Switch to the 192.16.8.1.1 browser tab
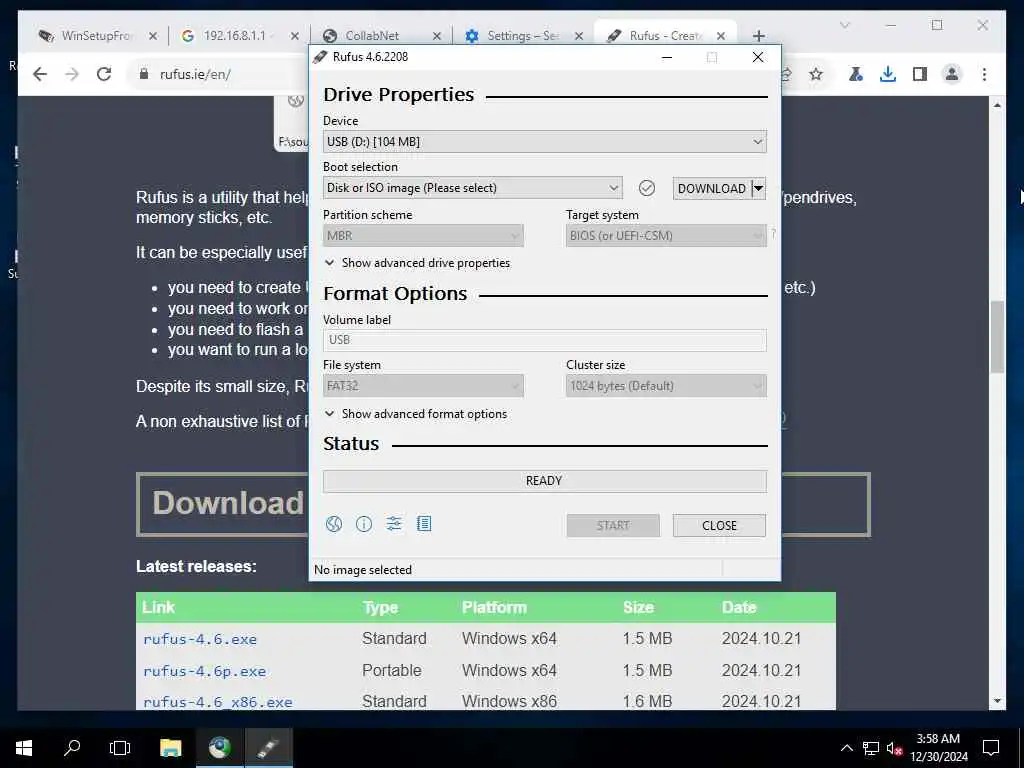1024x768 pixels. [229, 36]
